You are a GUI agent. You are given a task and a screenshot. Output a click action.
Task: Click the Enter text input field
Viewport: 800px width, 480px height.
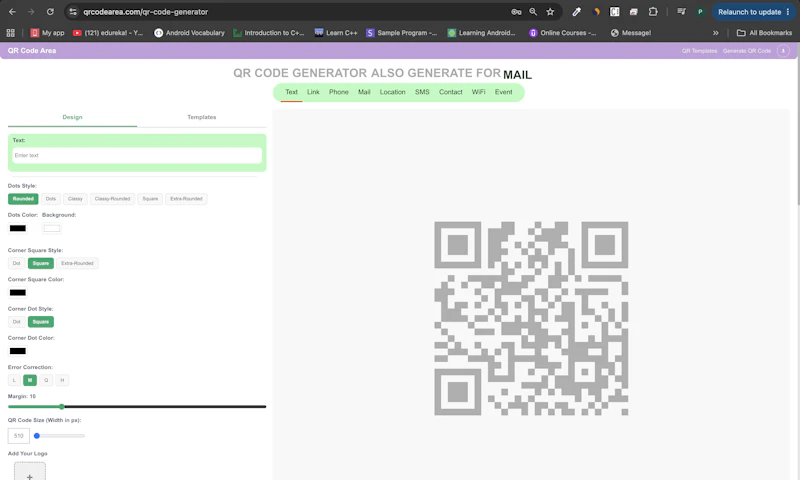coord(137,155)
